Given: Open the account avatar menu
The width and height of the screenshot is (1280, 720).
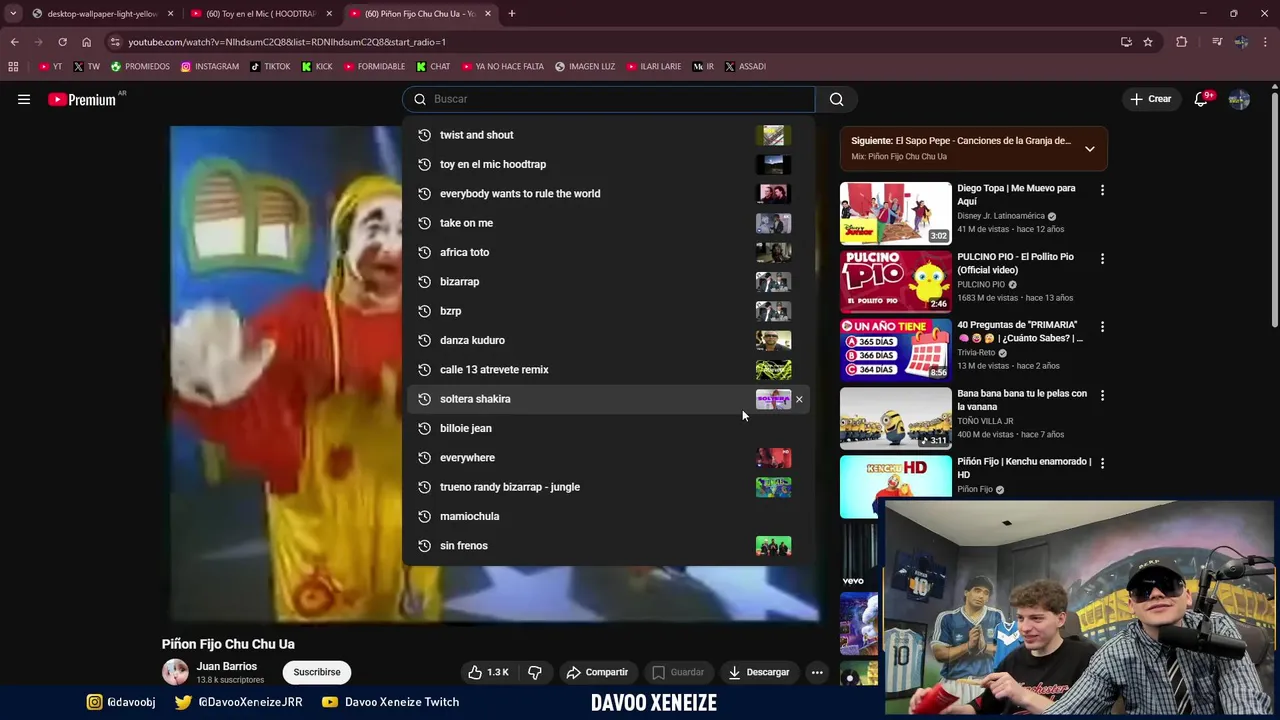Looking at the screenshot, I should coord(1239,99).
